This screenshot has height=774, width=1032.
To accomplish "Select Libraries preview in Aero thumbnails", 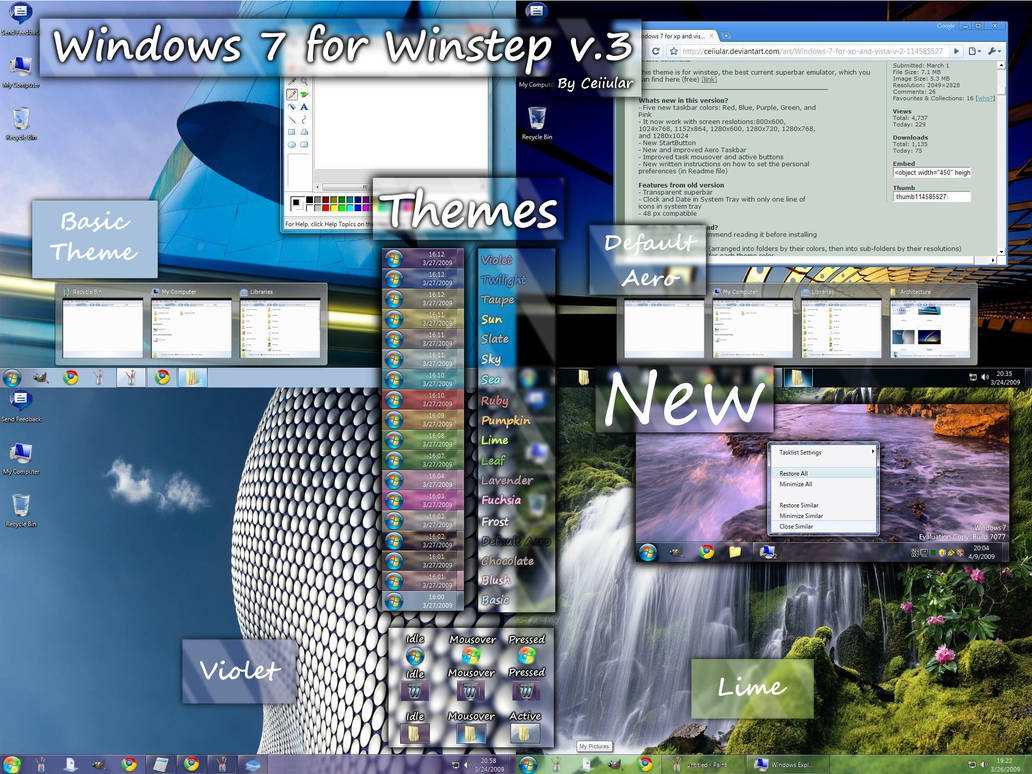I will coord(840,323).
